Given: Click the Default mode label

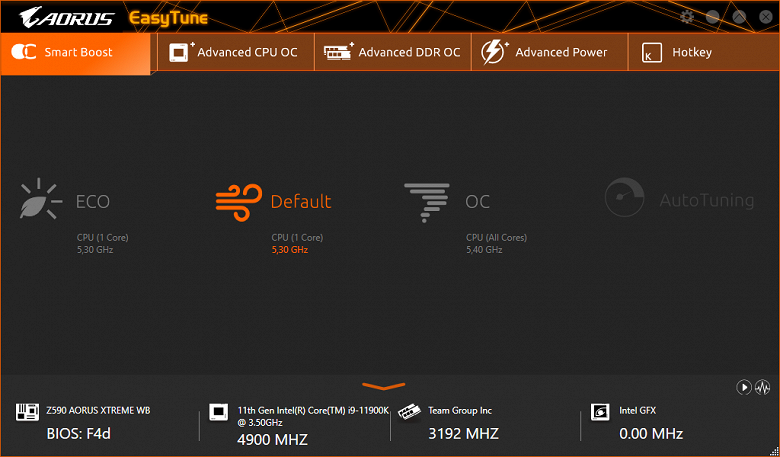Looking at the screenshot, I should [301, 201].
